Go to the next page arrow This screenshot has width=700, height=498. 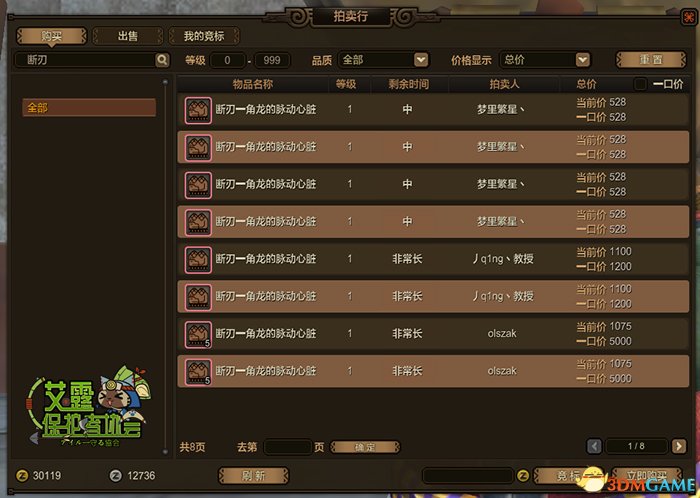(x=679, y=446)
